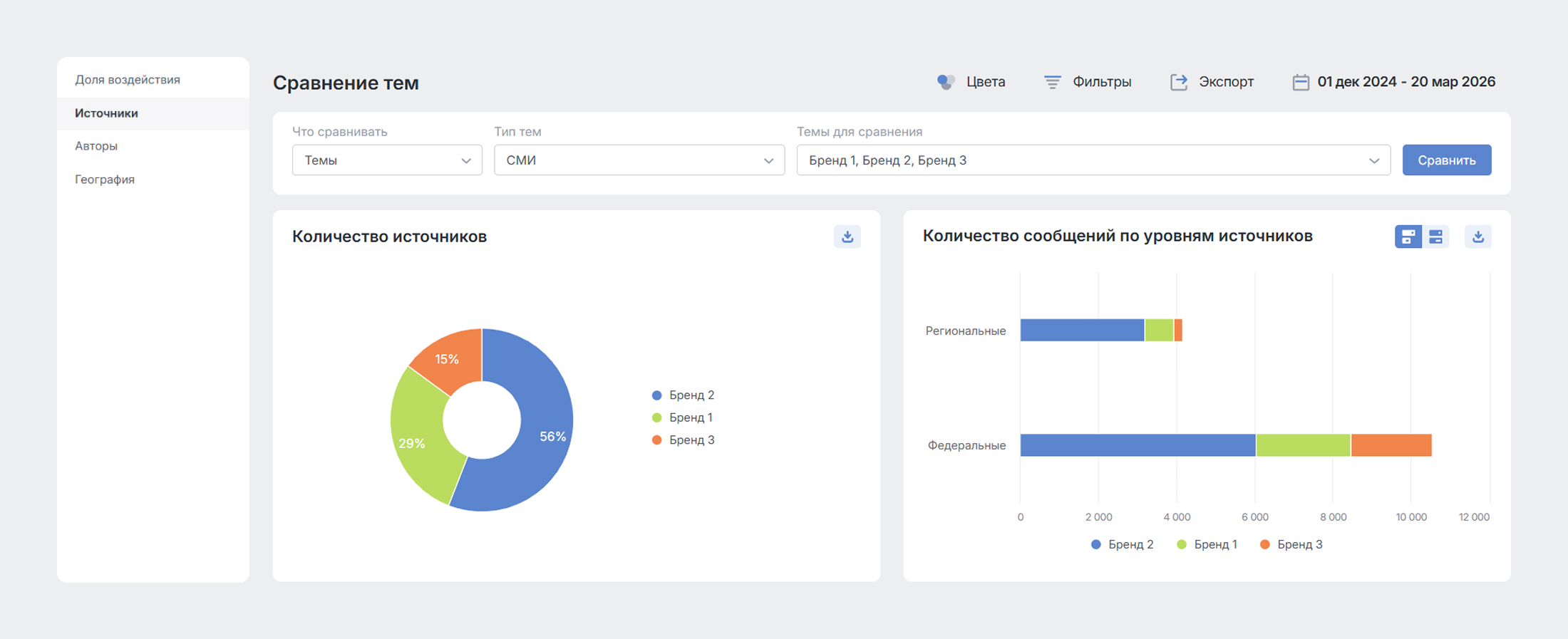Click date range 01 дек 2024 - 20 мар 2026
The width and height of the screenshot is (1568, 639).
coord(1405,82)
